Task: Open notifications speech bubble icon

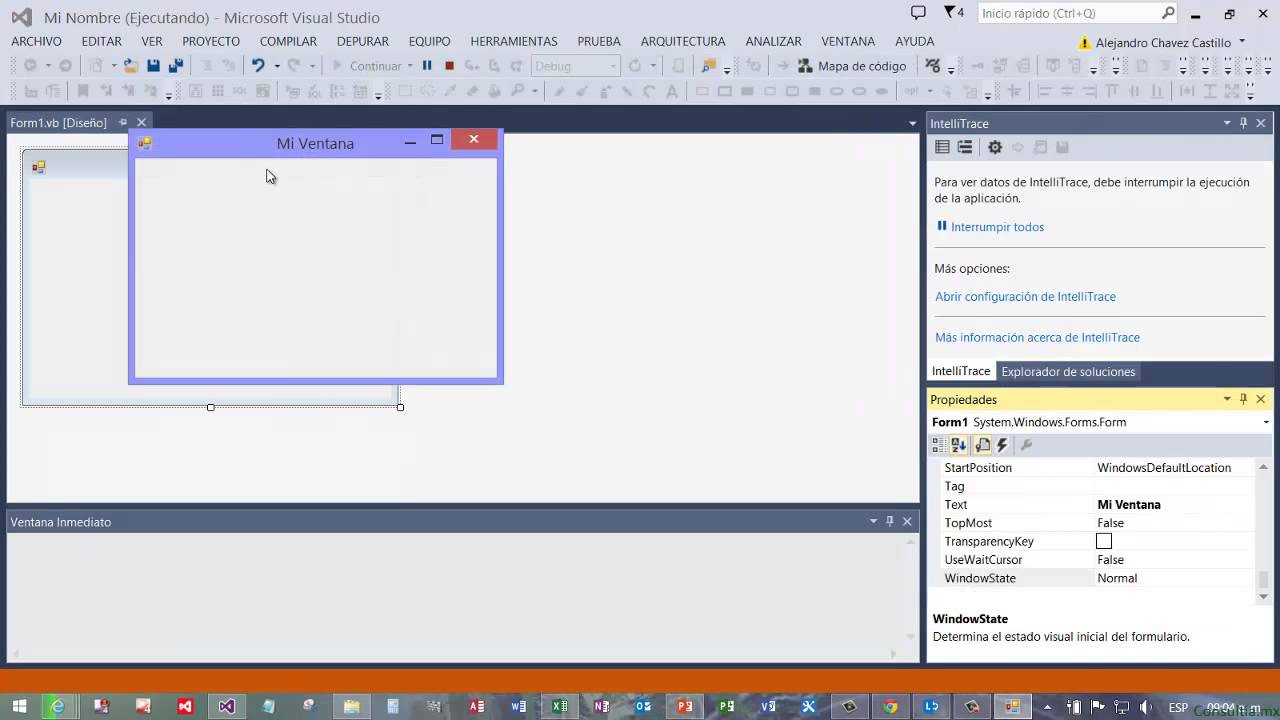Action: [918, 13]
